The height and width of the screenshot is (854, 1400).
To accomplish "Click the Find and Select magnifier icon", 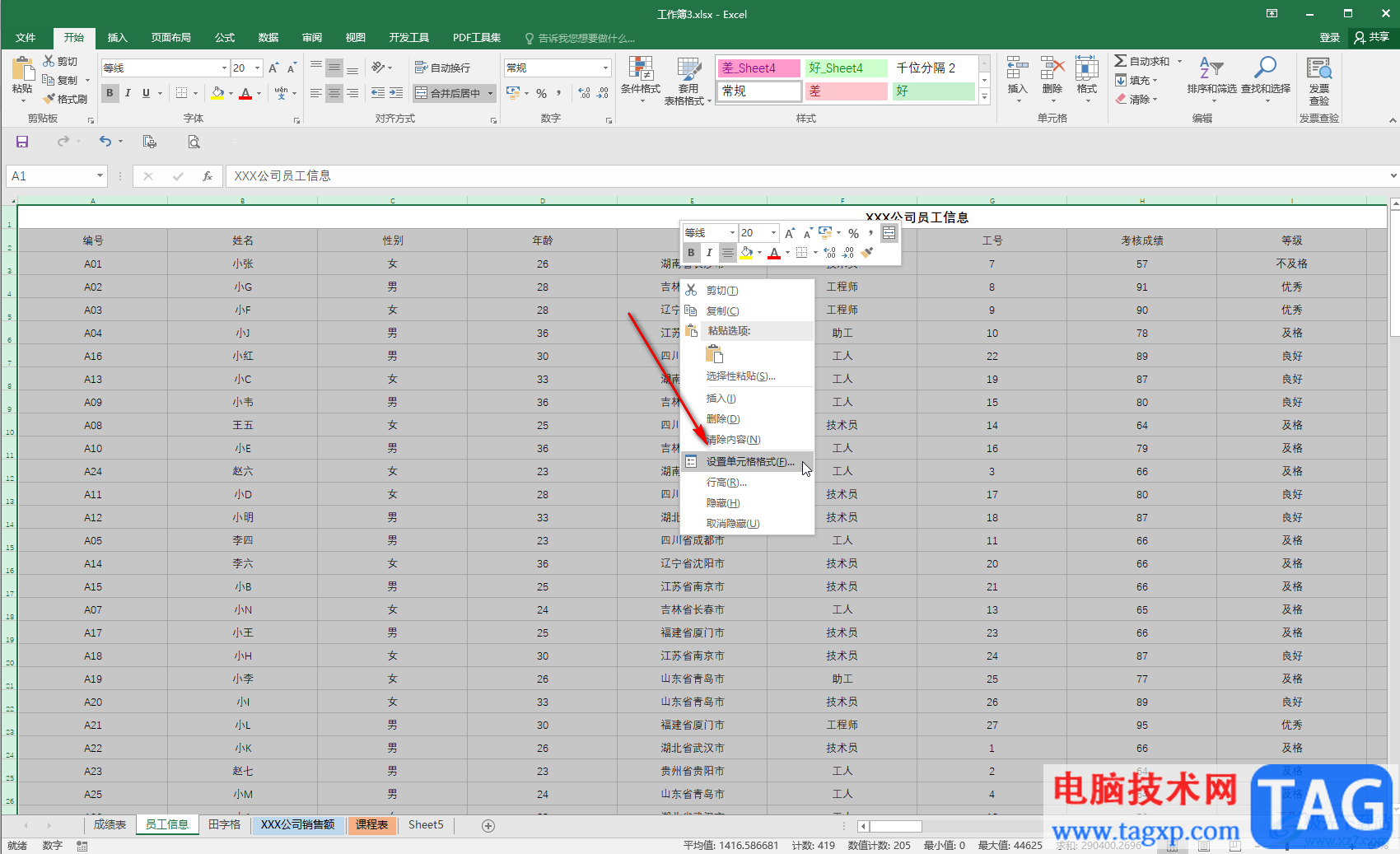I will click(x=1265, y=68).
